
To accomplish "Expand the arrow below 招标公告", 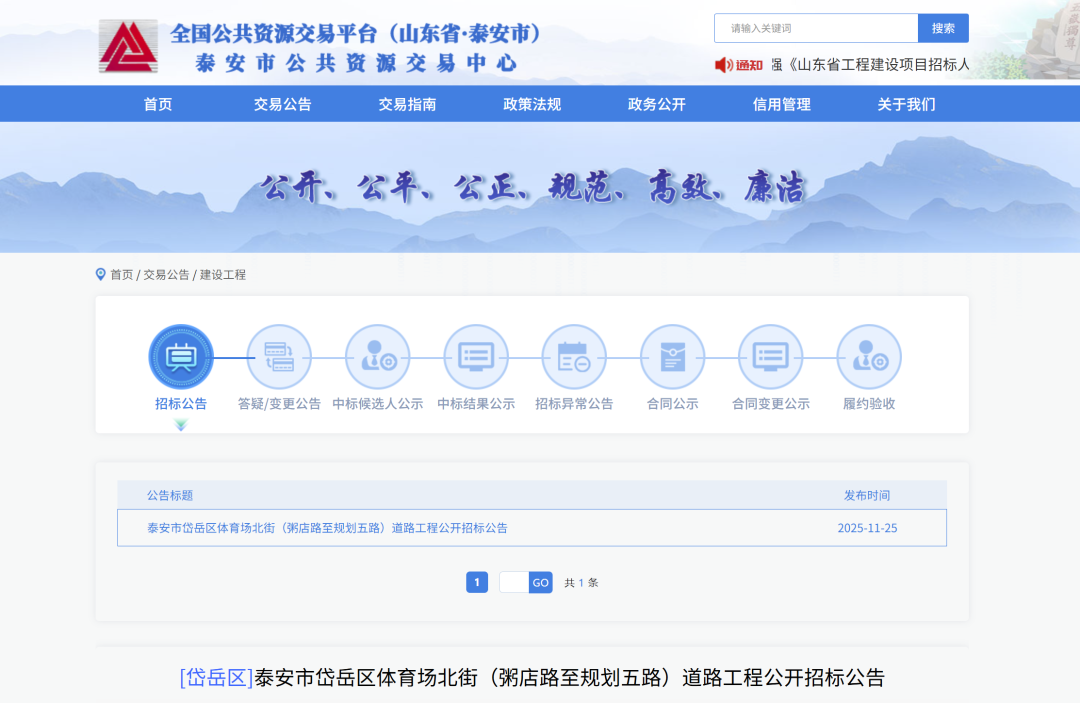I will (181, 425).
